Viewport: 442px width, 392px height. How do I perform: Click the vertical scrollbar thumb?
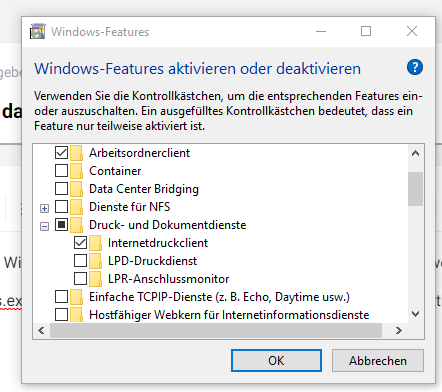click(x=415, y=189)
